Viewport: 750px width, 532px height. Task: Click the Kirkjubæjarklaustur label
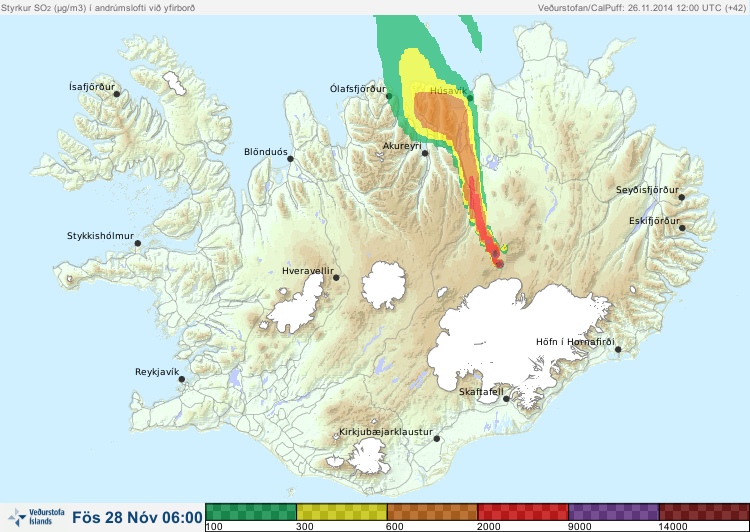[386, 432]
